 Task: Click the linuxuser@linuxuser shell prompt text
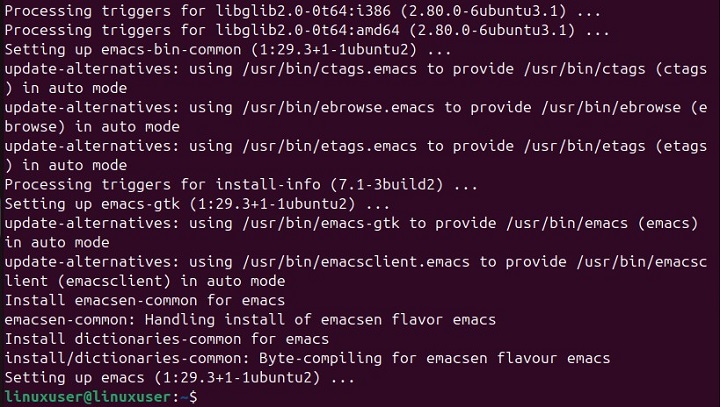click(86, 397)
